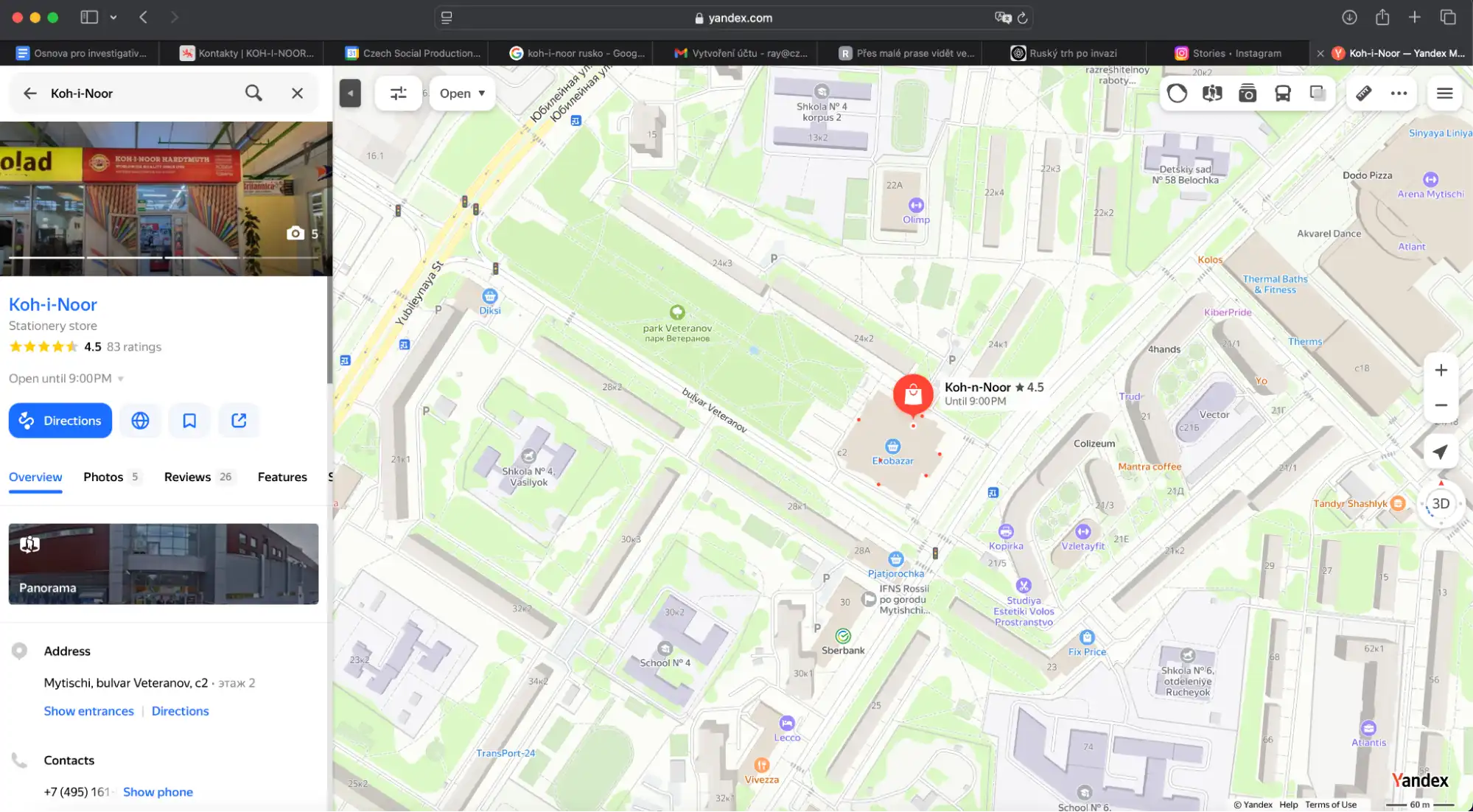Clear the Koh-i-Noor search query
This screenshot has width=1473, height=812.
pos(297,94)
